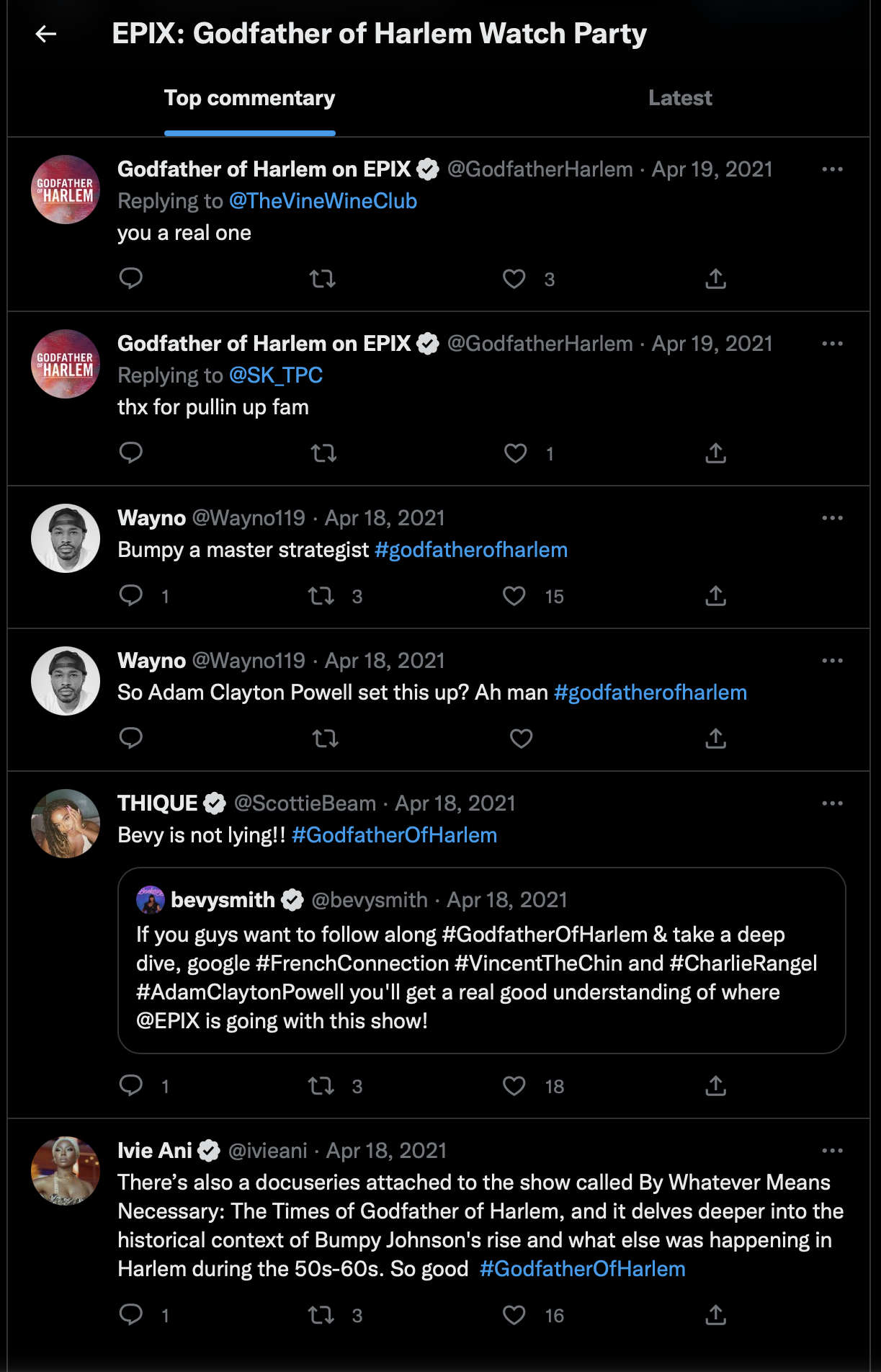Image resolution: width=881 pixels, height=1372 pixels.
Task: Retweet THIQUE's "Bevy is not lying" tweet
Action: coord(321,1086)
